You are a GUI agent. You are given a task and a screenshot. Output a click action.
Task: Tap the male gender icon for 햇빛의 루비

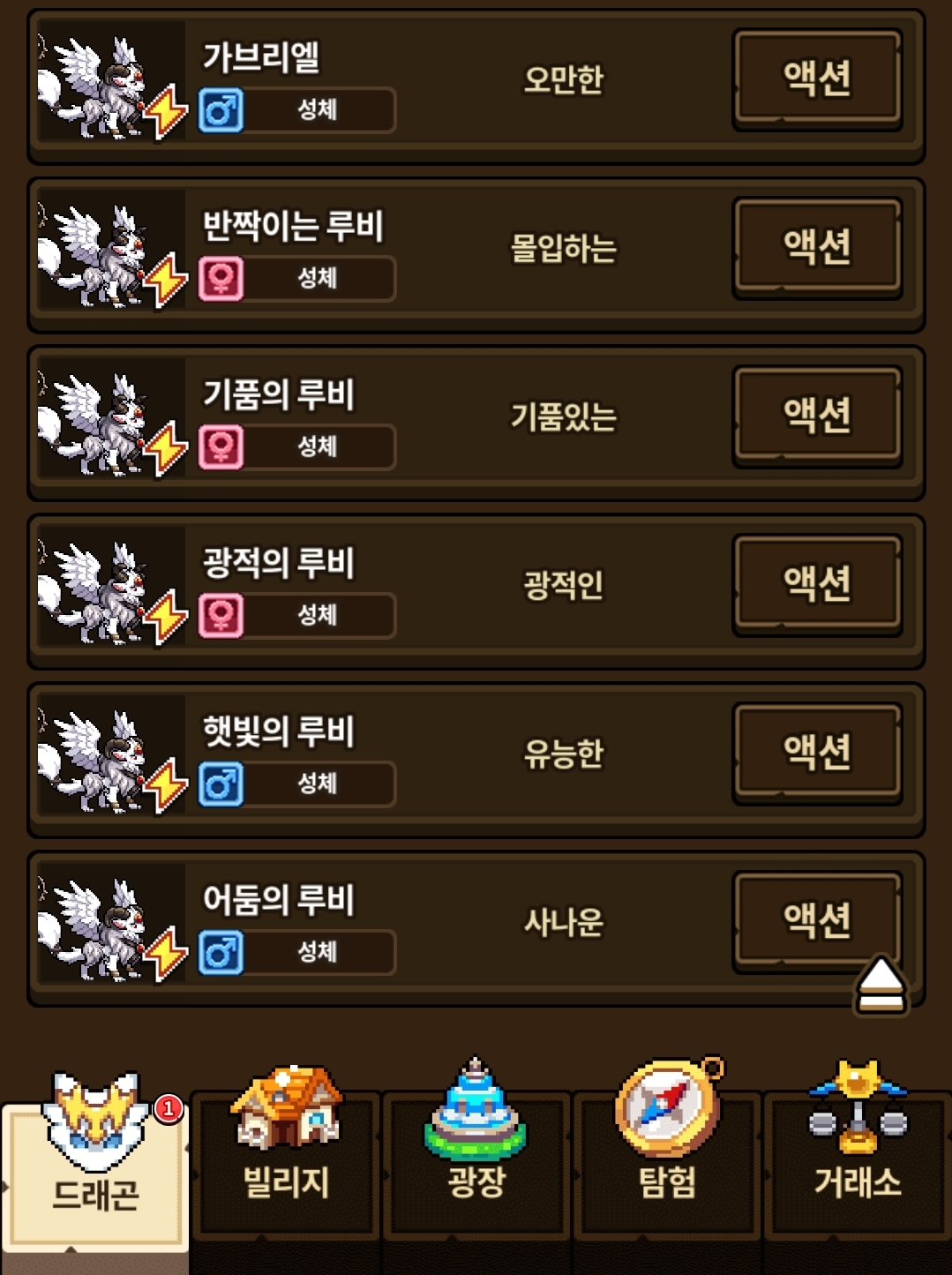221,784
